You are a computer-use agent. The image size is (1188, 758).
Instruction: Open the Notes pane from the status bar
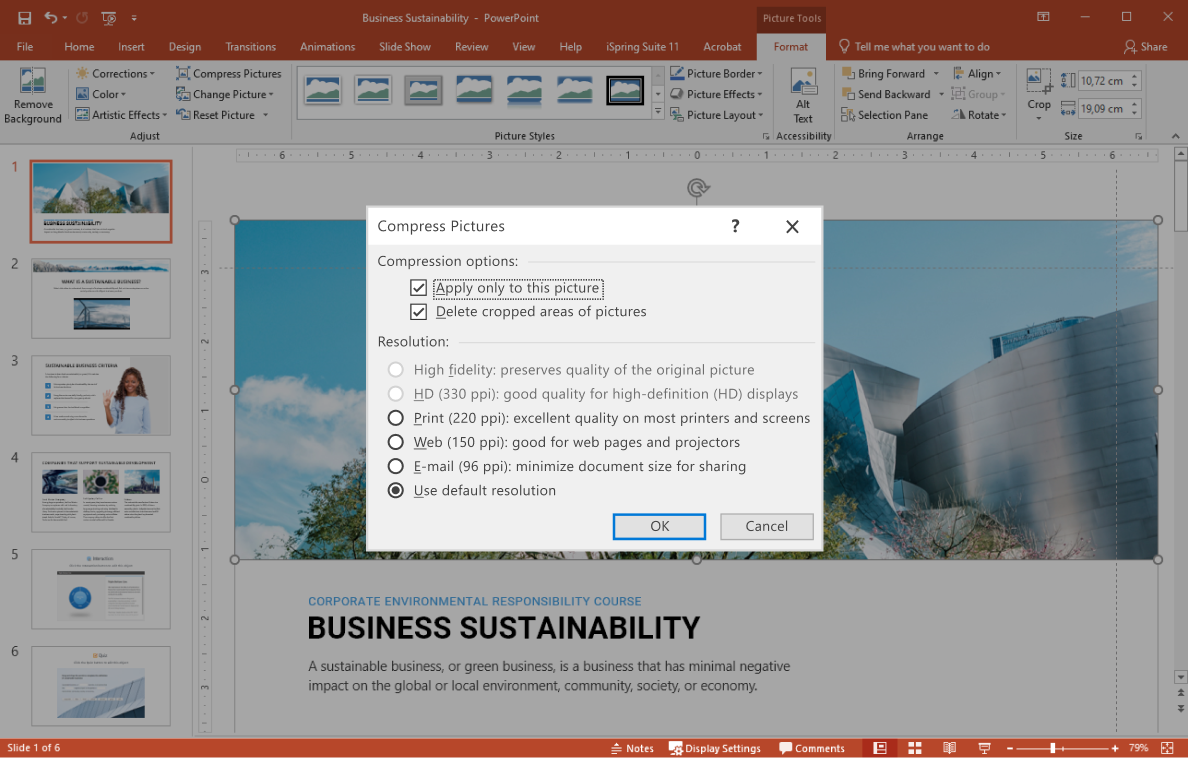point(632,748)
